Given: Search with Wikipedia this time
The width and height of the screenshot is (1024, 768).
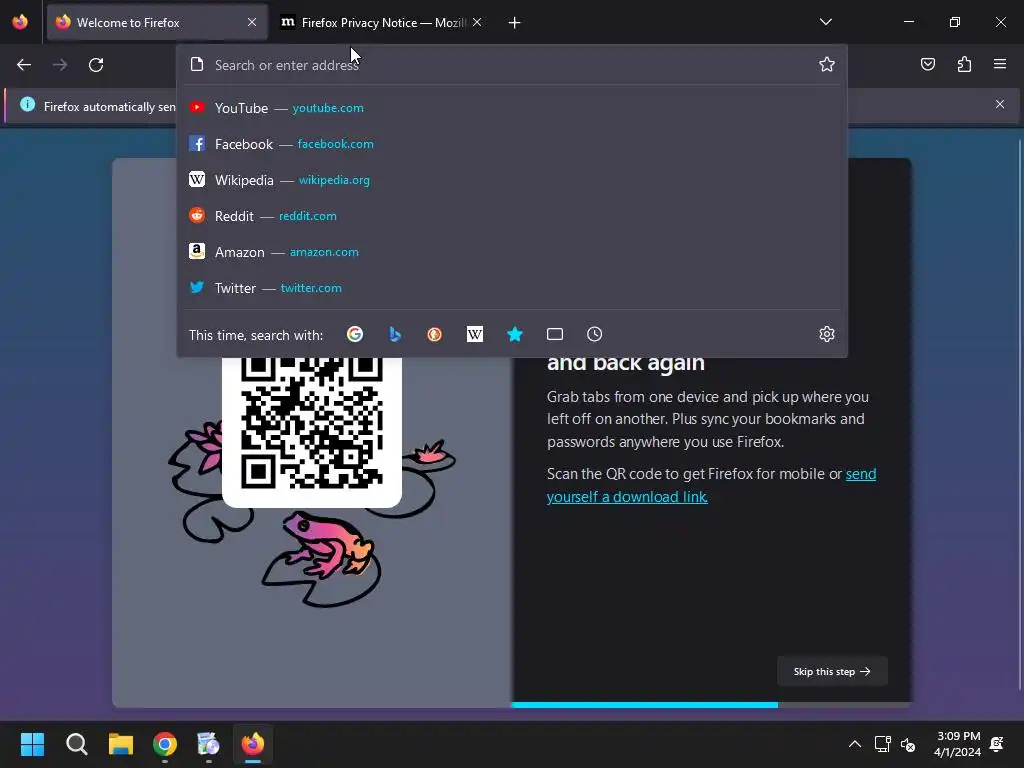Looking at the screenshot, I should click(475, 334).
